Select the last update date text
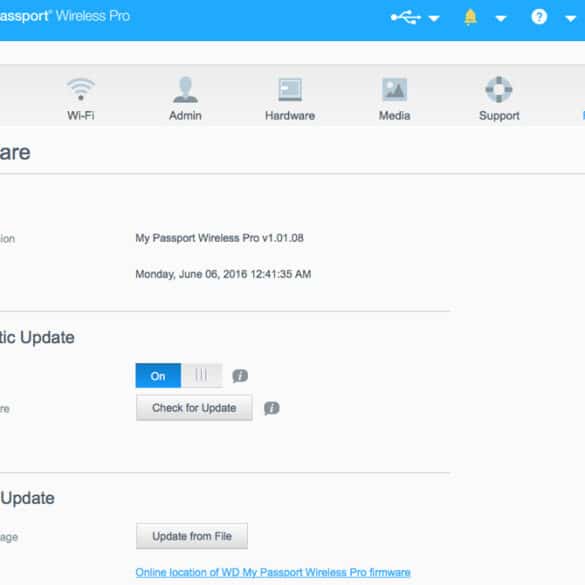 (x=223, y=274)
